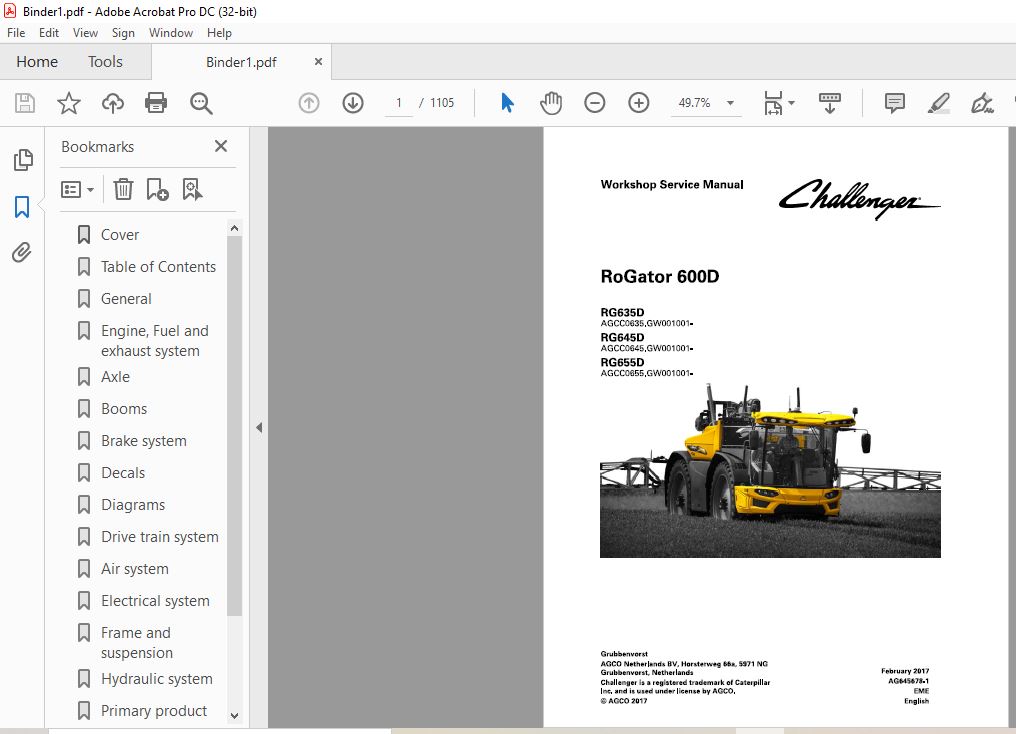This screenshot has height=734, width=1016.
Task: Click the bookmarks panel scrollbar thumb
Action: [x=235, y=426]
